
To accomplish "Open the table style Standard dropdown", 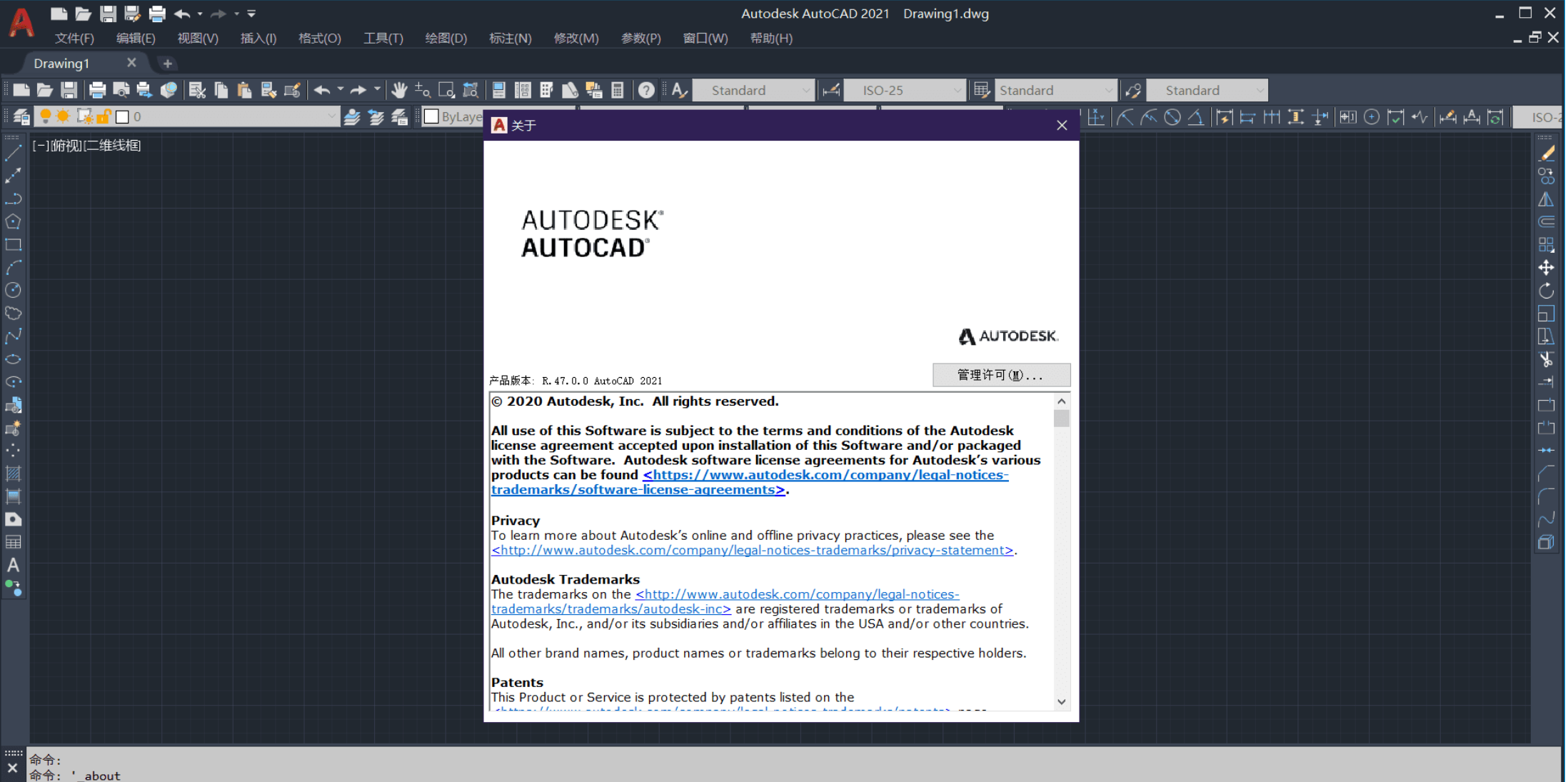I will 1055,90.
